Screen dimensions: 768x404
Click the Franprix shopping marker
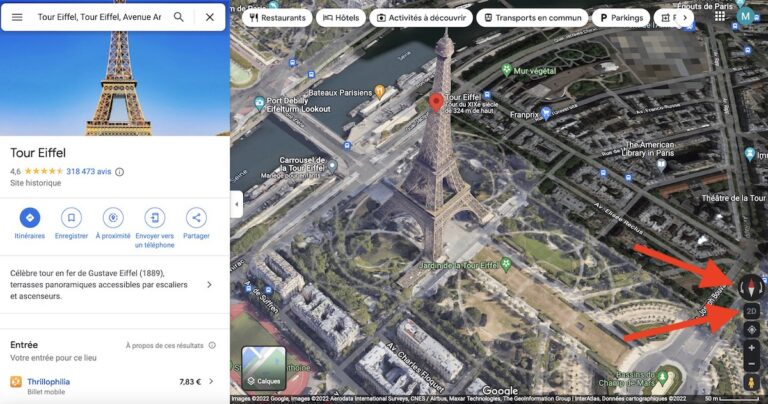(x=546, y=114)
